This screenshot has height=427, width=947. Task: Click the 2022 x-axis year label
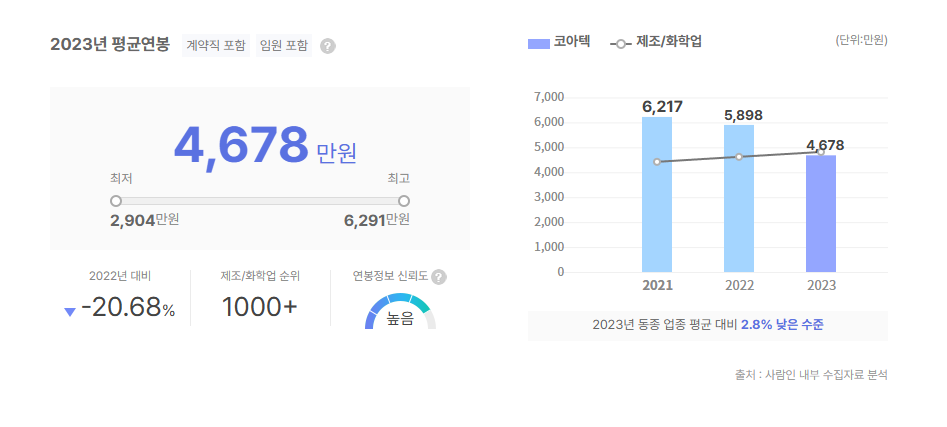tap(739, 286)
